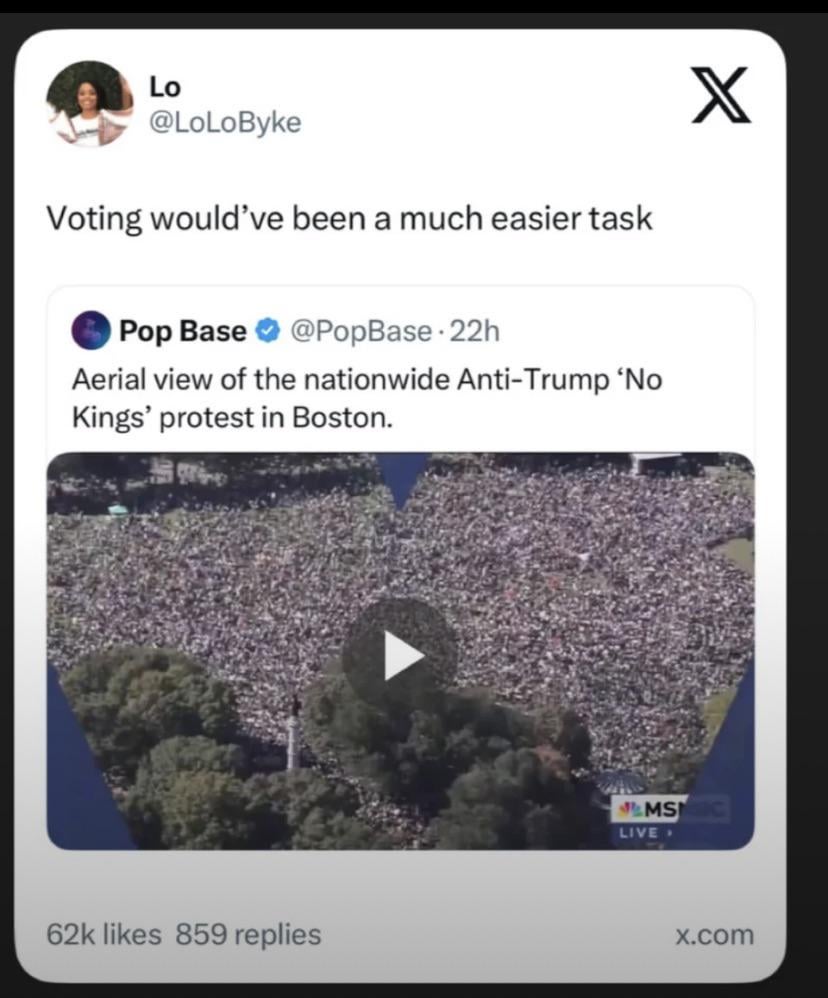Play the Boston protest video

click(401, 655)
